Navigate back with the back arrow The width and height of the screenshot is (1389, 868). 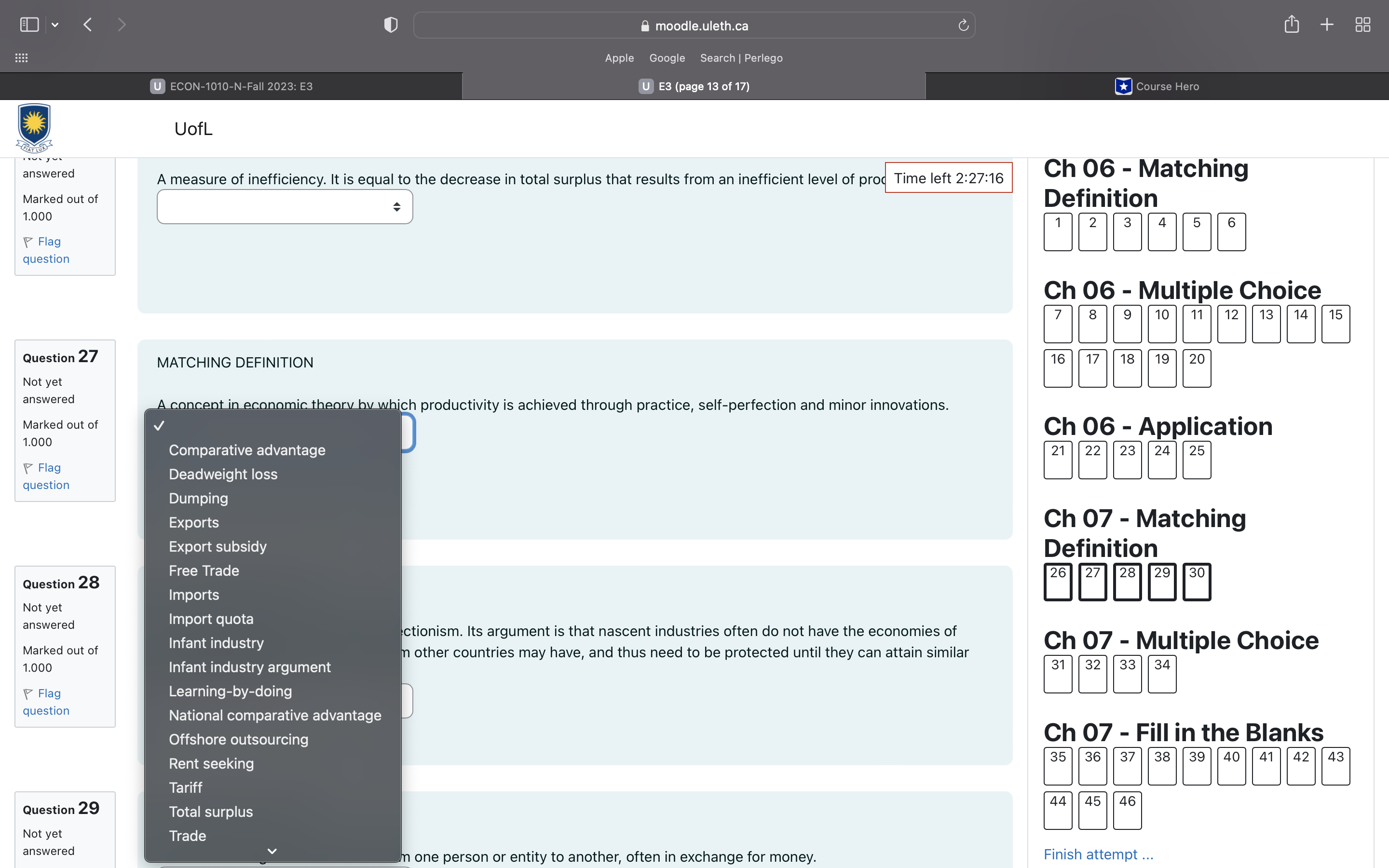tap(88, 24)
